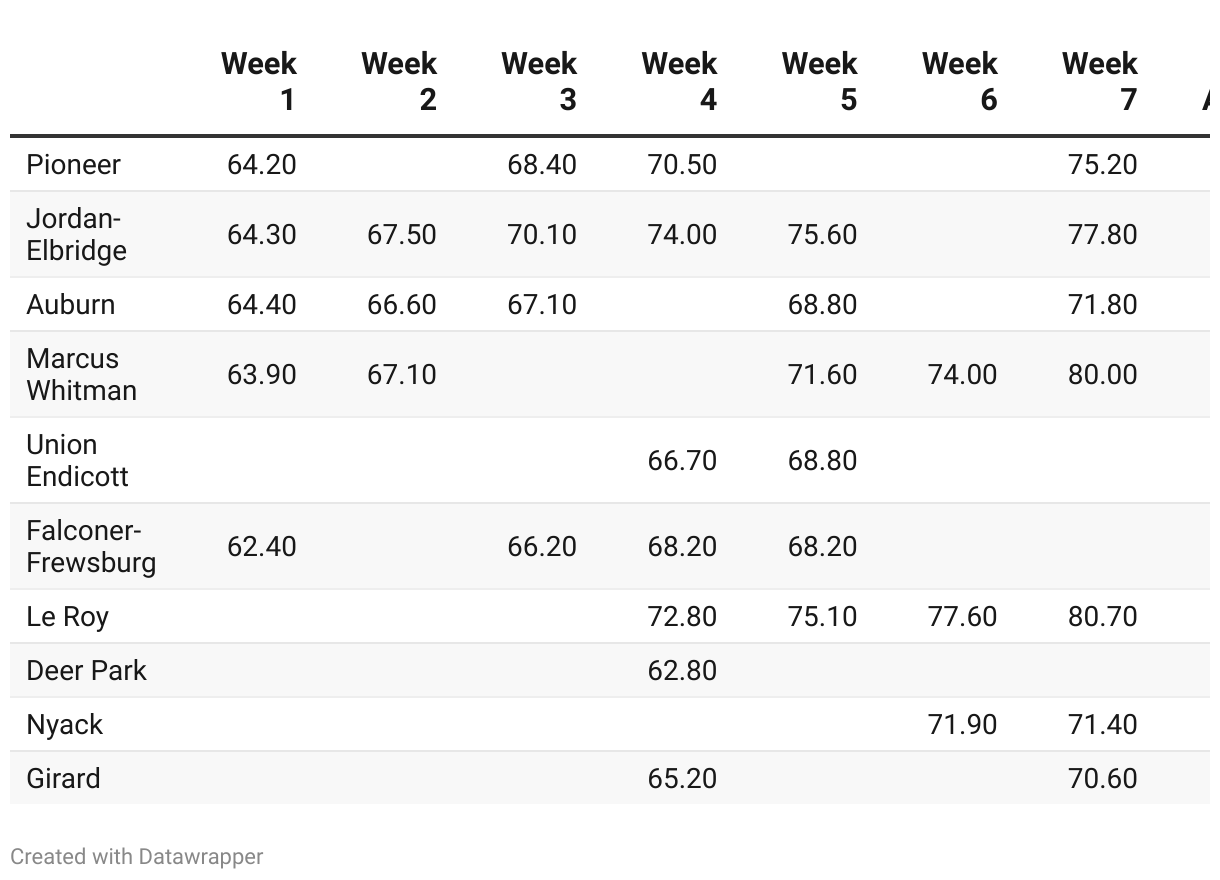Click the Week 2 column header

(x=399, y=81)
